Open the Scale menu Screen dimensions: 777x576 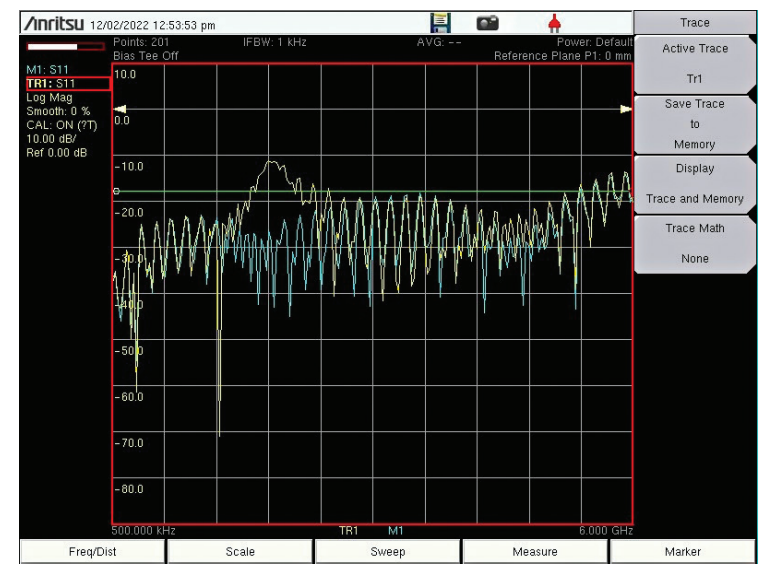(x=240, y=551)
